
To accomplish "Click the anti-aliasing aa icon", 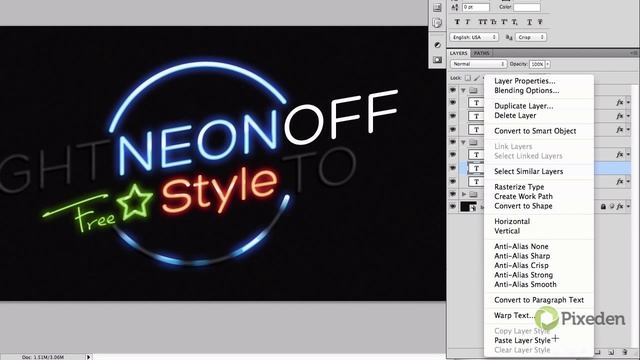I will (509, 37).
